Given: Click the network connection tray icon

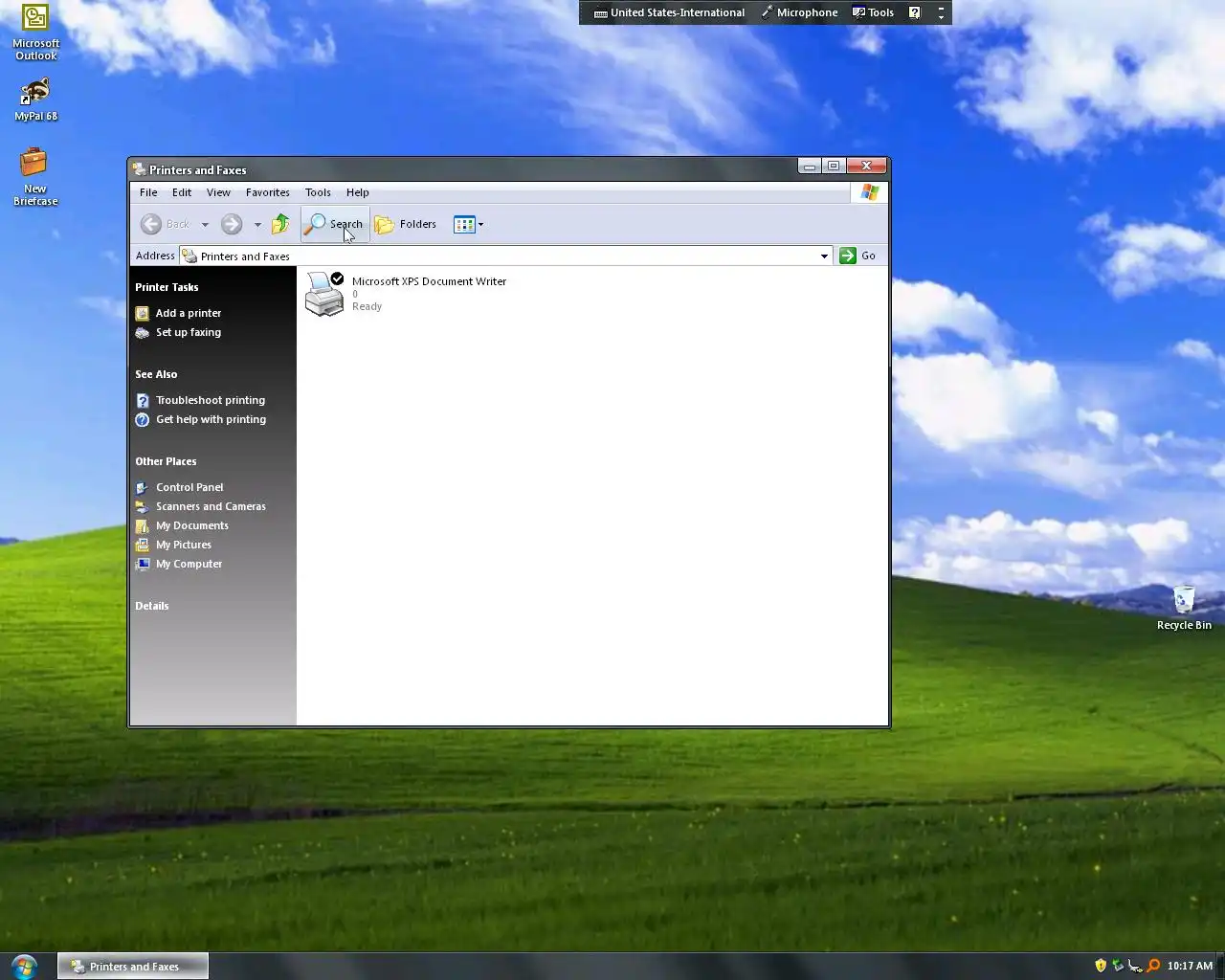Looking at the screenshot, I should pyautogui.click(x=1135, y=966).
